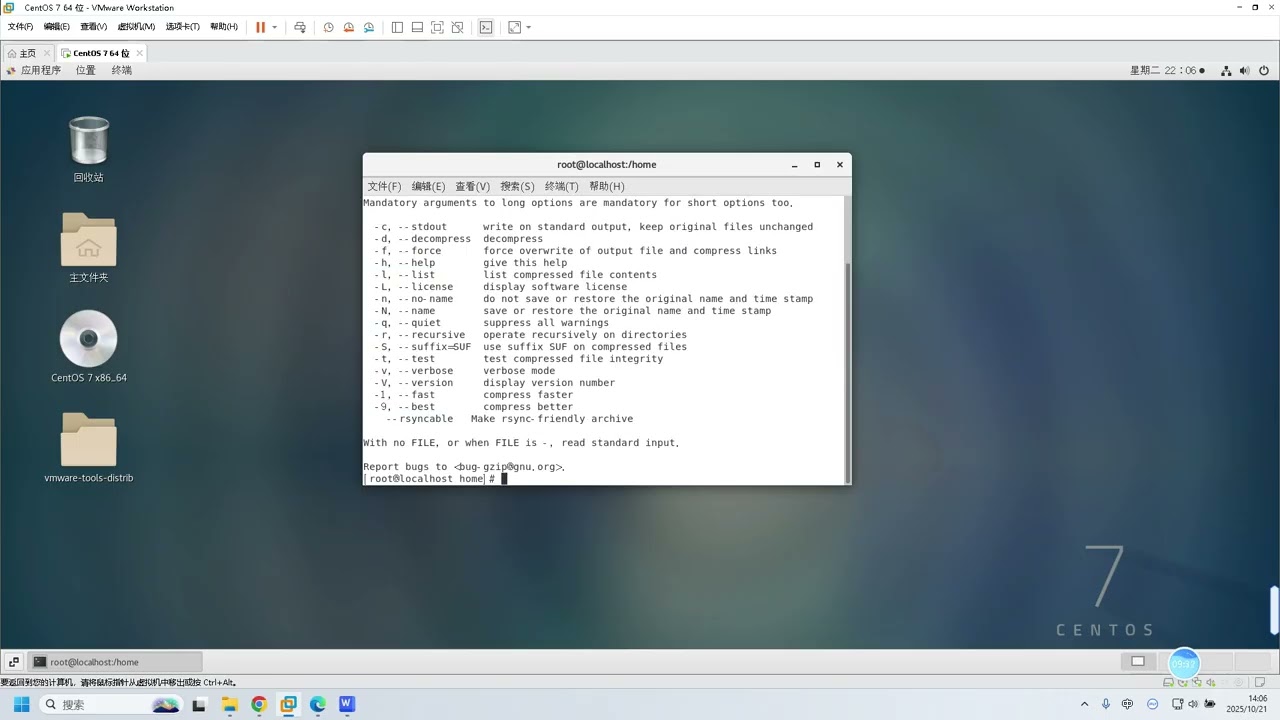Open terminal 编辑(E) menu

coord(428,186)
